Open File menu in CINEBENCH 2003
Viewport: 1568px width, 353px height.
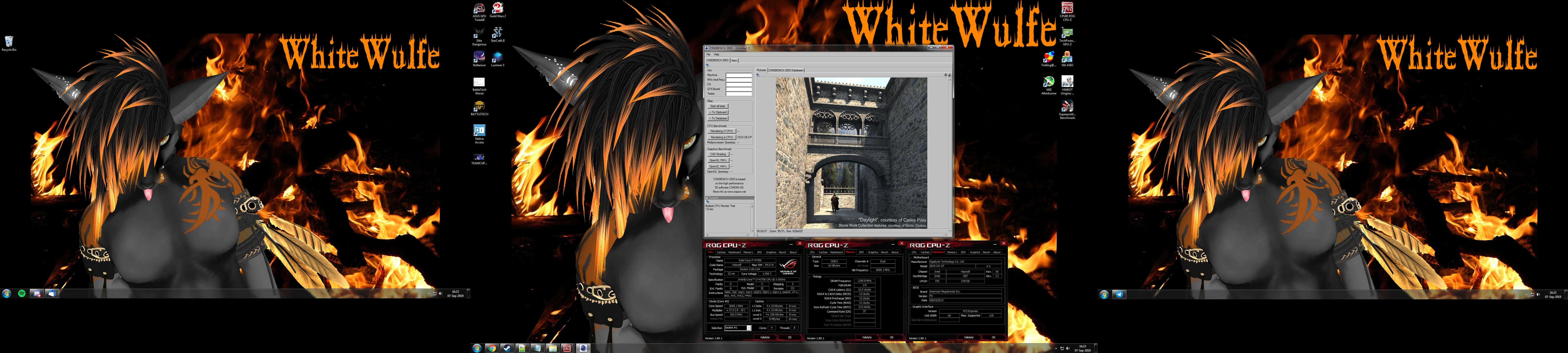click(x=709, y=54)
